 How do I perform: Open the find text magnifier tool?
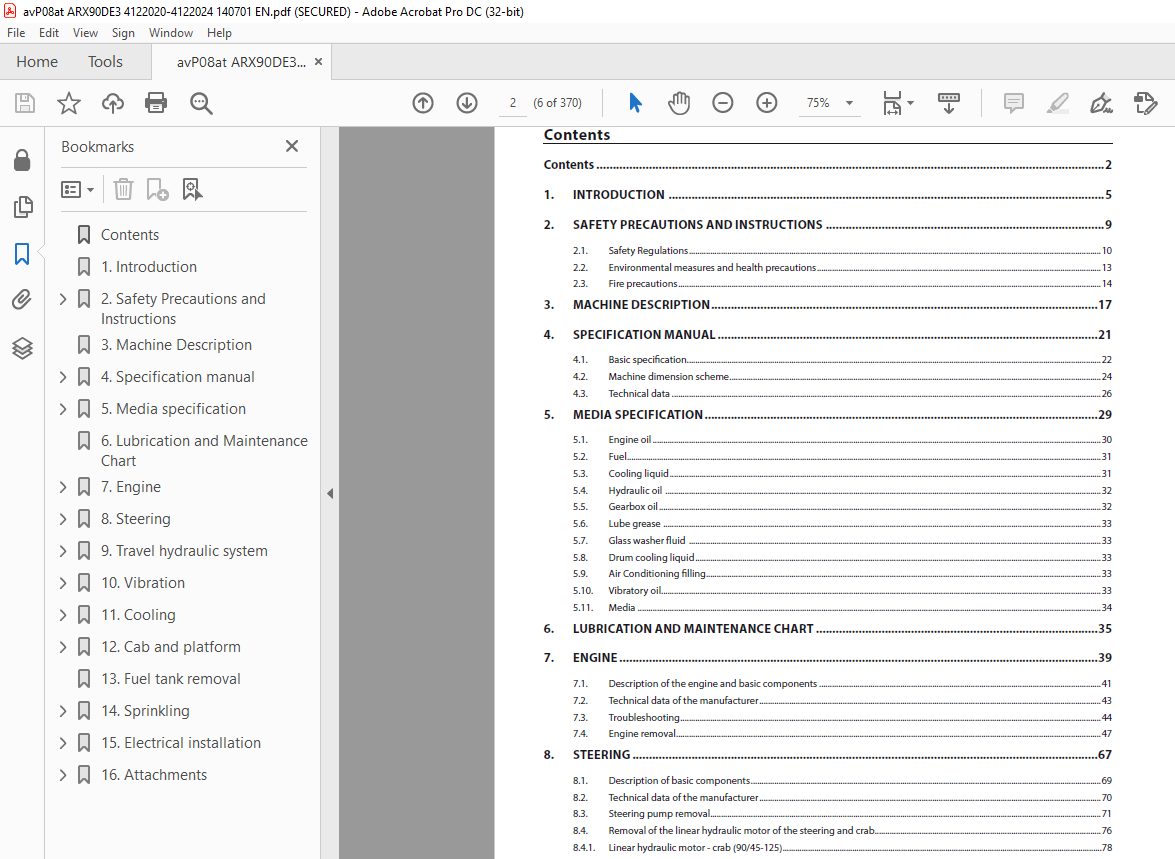pos(201,103)
